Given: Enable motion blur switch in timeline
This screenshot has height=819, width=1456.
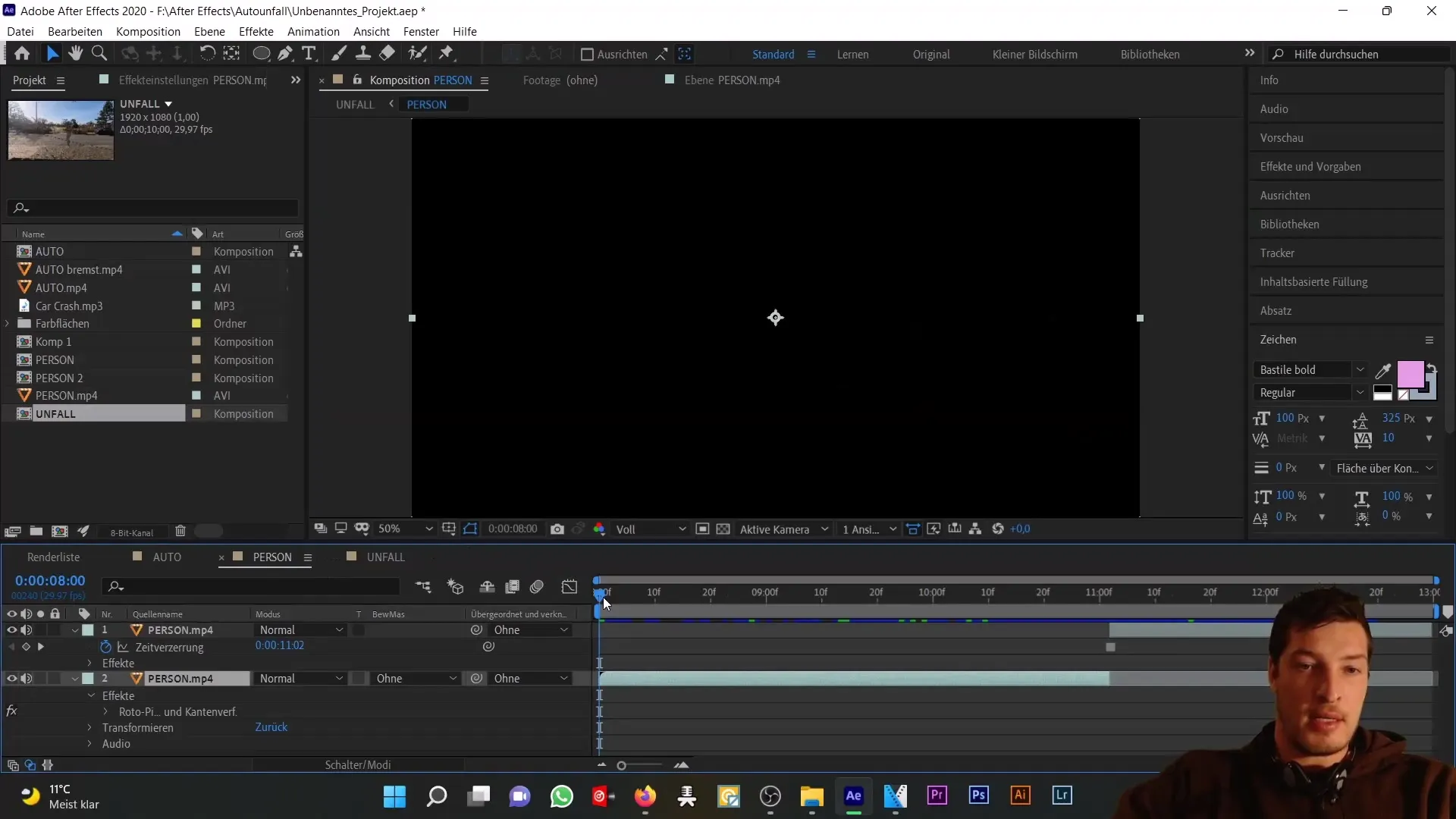Looking at the screenshot, I should pyautogui.click(x=537, y=587).
